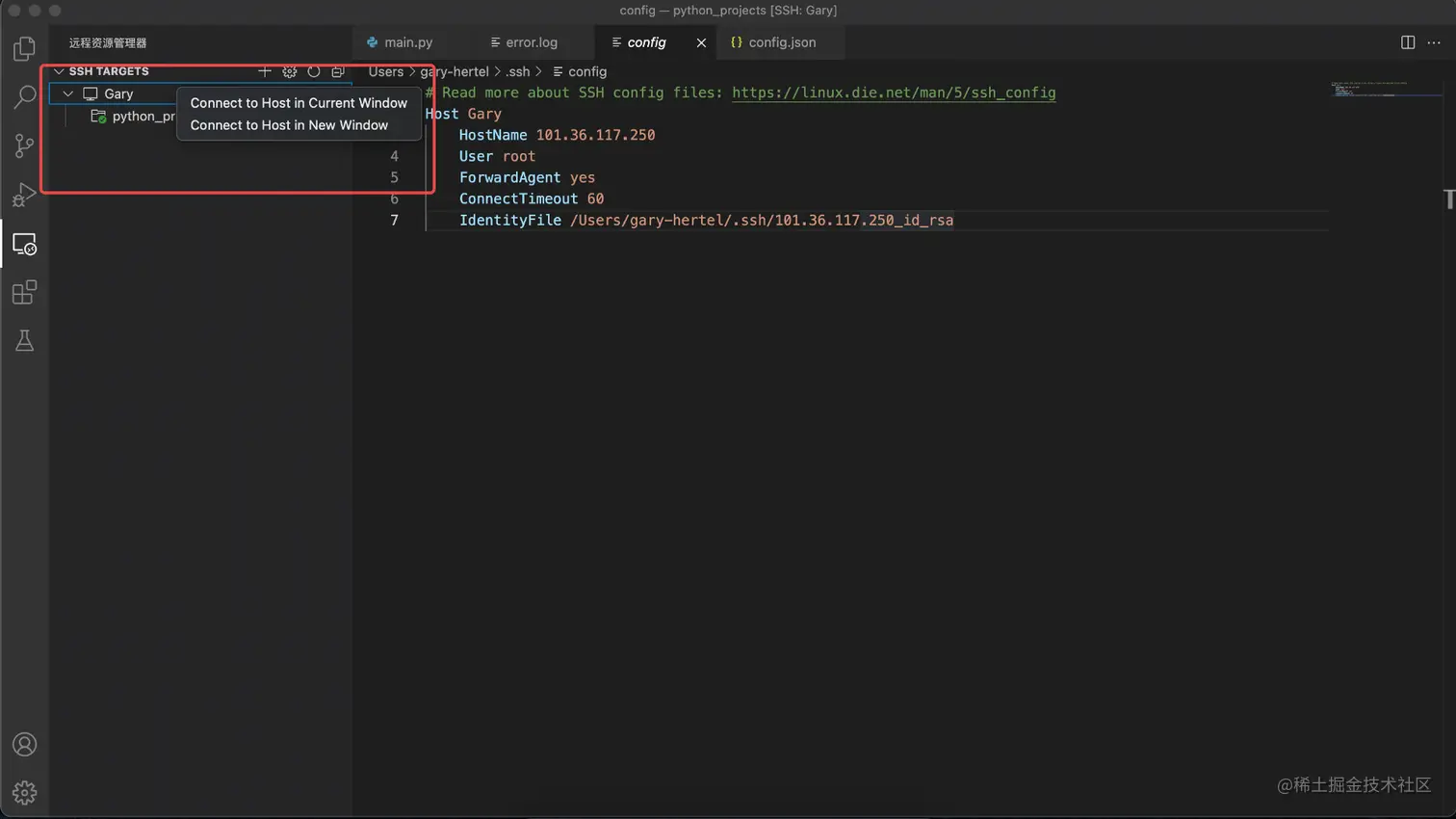Click line number 7 in gutter

(x=394, y=220)
